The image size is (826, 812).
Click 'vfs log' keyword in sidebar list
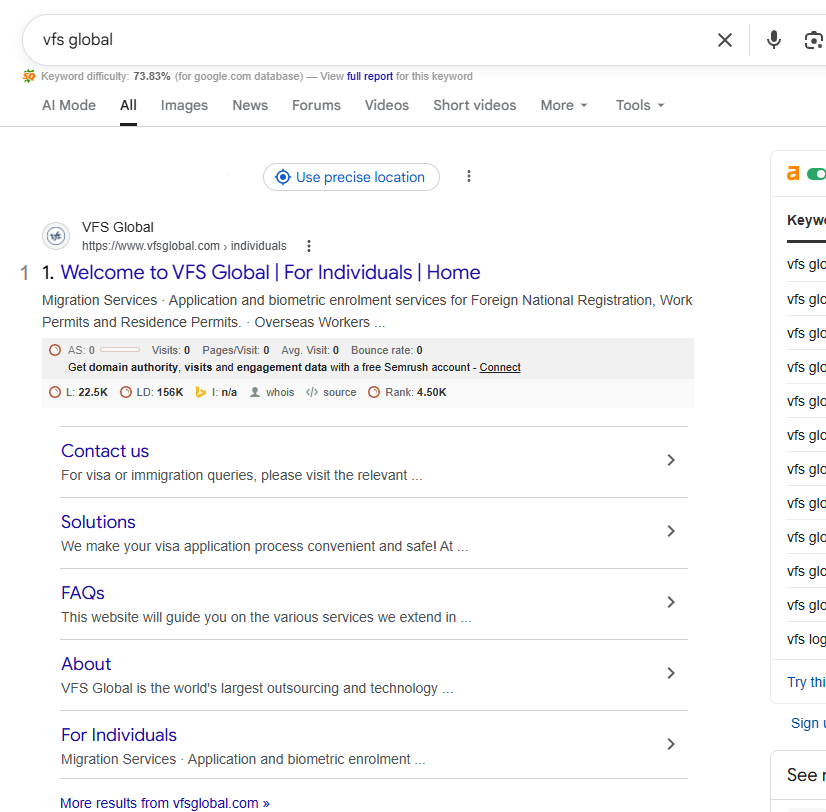[x=807, y=639]
